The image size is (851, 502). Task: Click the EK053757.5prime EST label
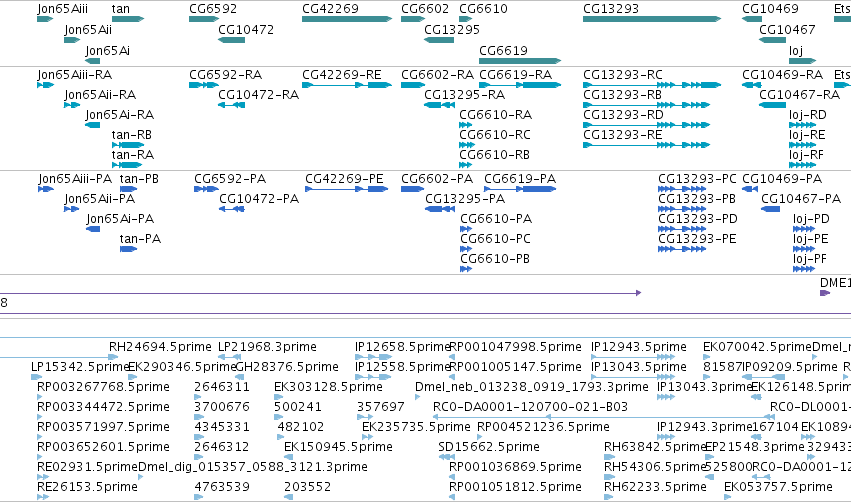pyautogui.click(x=778, y=487)
